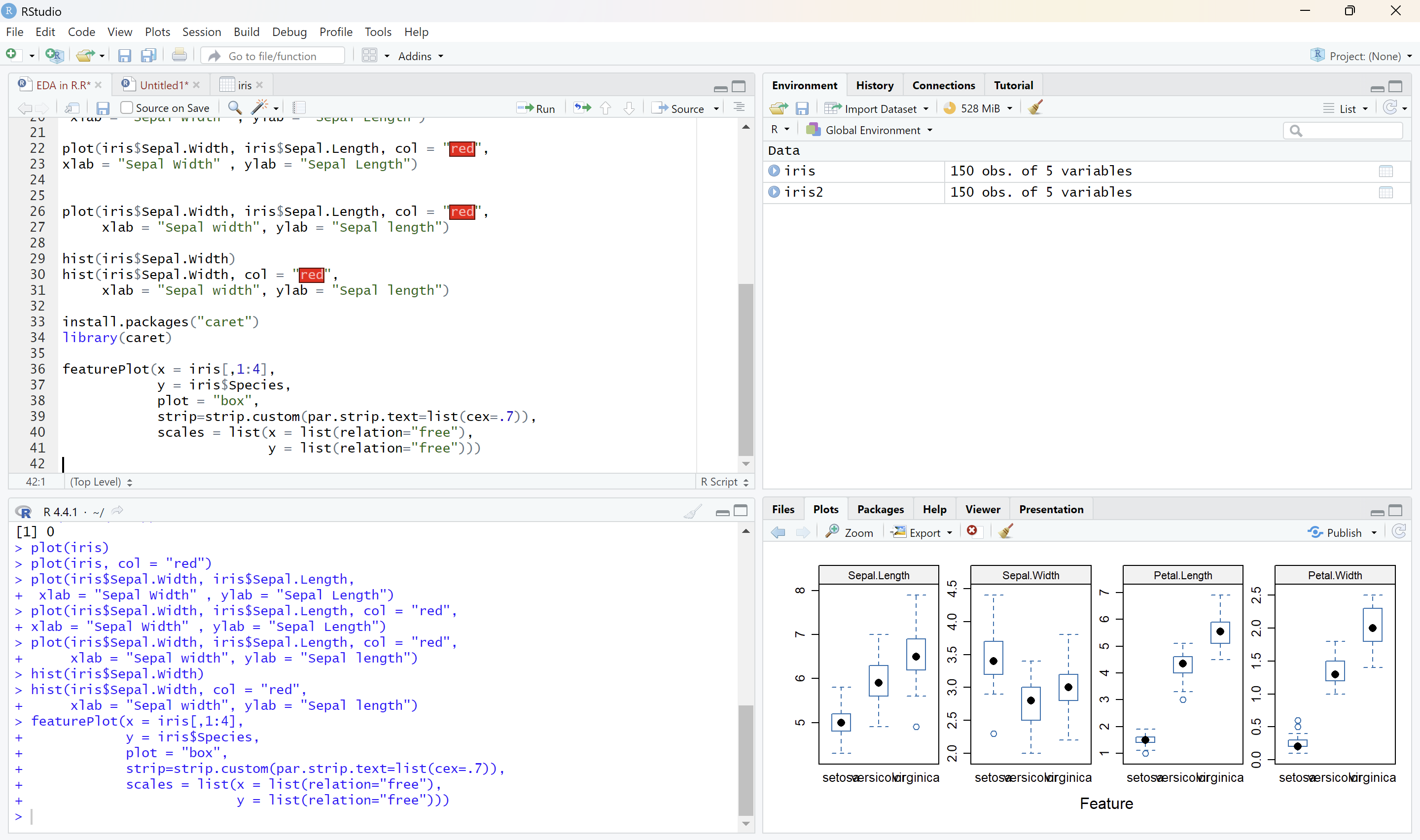The height and width of the screenshot is (840, 1420).
Task: Clear environment objects with broom icon
Action: [x=1035, y=107]
